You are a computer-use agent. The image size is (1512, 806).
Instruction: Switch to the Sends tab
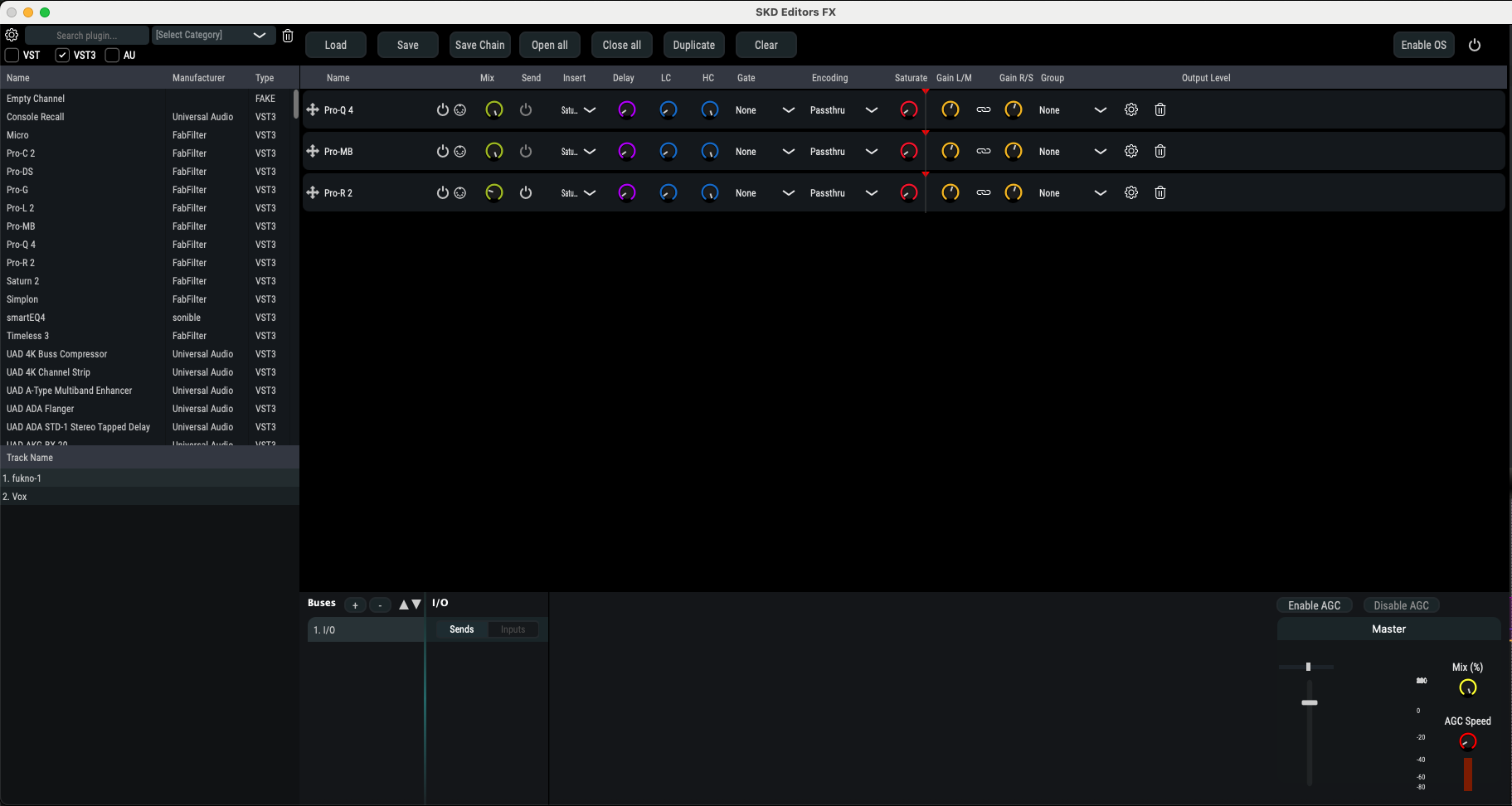click(x=462, y=629)
